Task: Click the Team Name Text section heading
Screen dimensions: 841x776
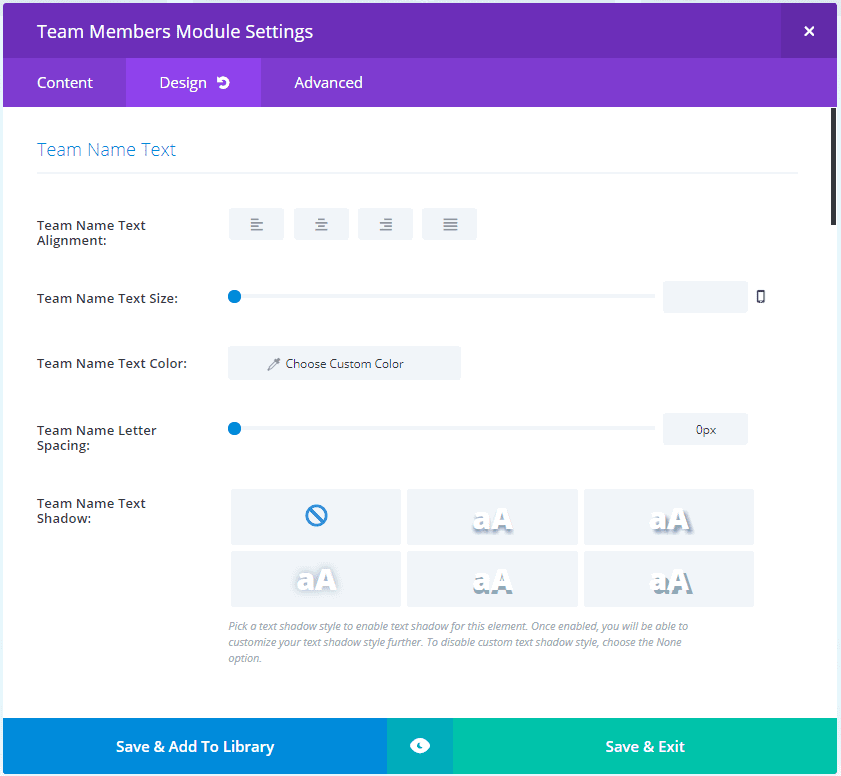Action: coord(106,150)
